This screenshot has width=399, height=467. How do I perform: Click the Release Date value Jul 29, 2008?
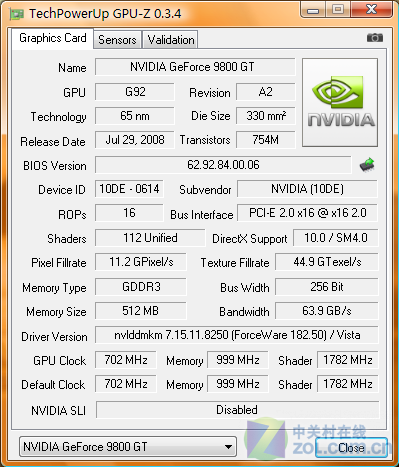point(135,140)
